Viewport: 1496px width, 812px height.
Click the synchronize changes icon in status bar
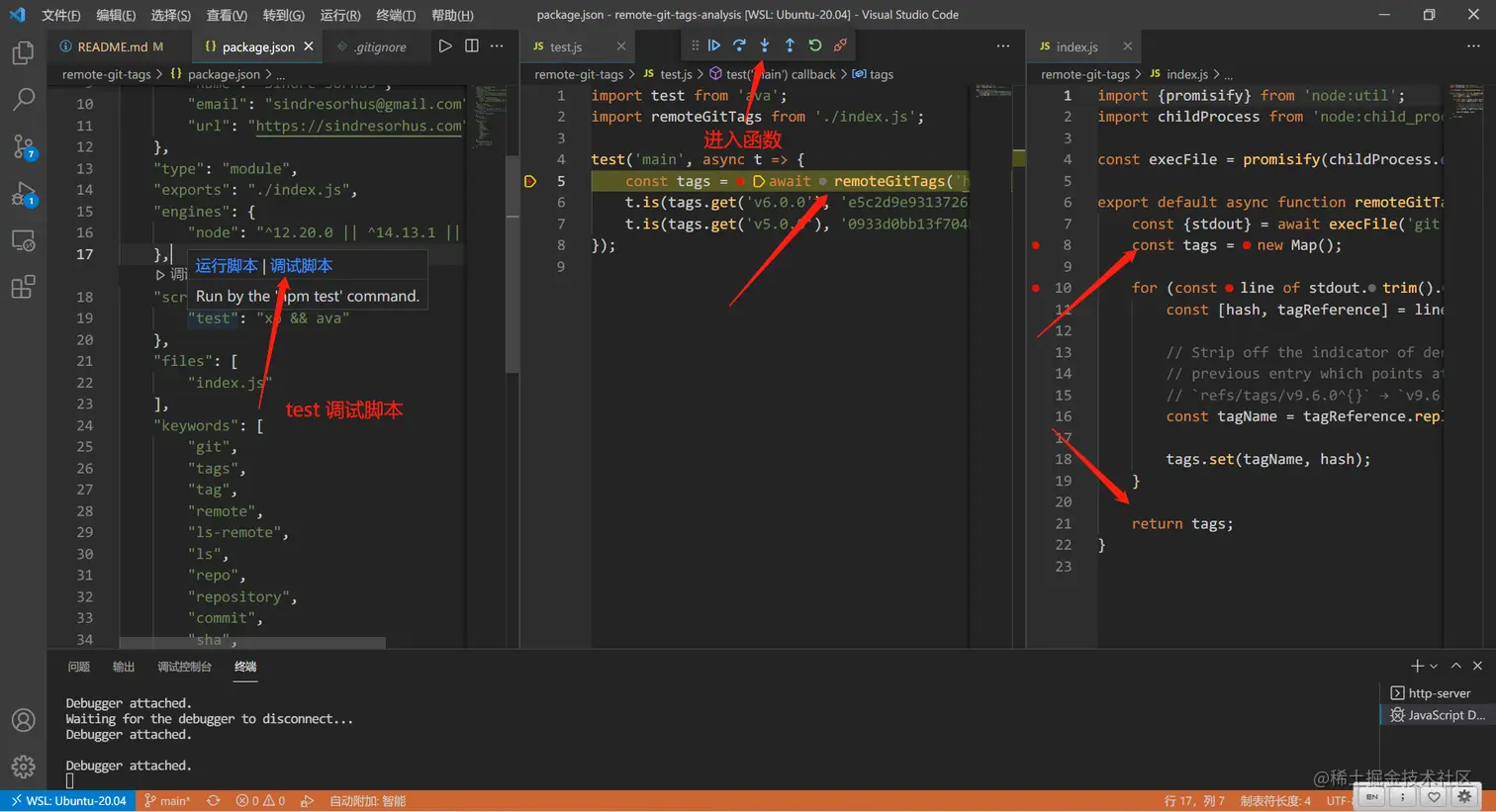coord(213,801)
